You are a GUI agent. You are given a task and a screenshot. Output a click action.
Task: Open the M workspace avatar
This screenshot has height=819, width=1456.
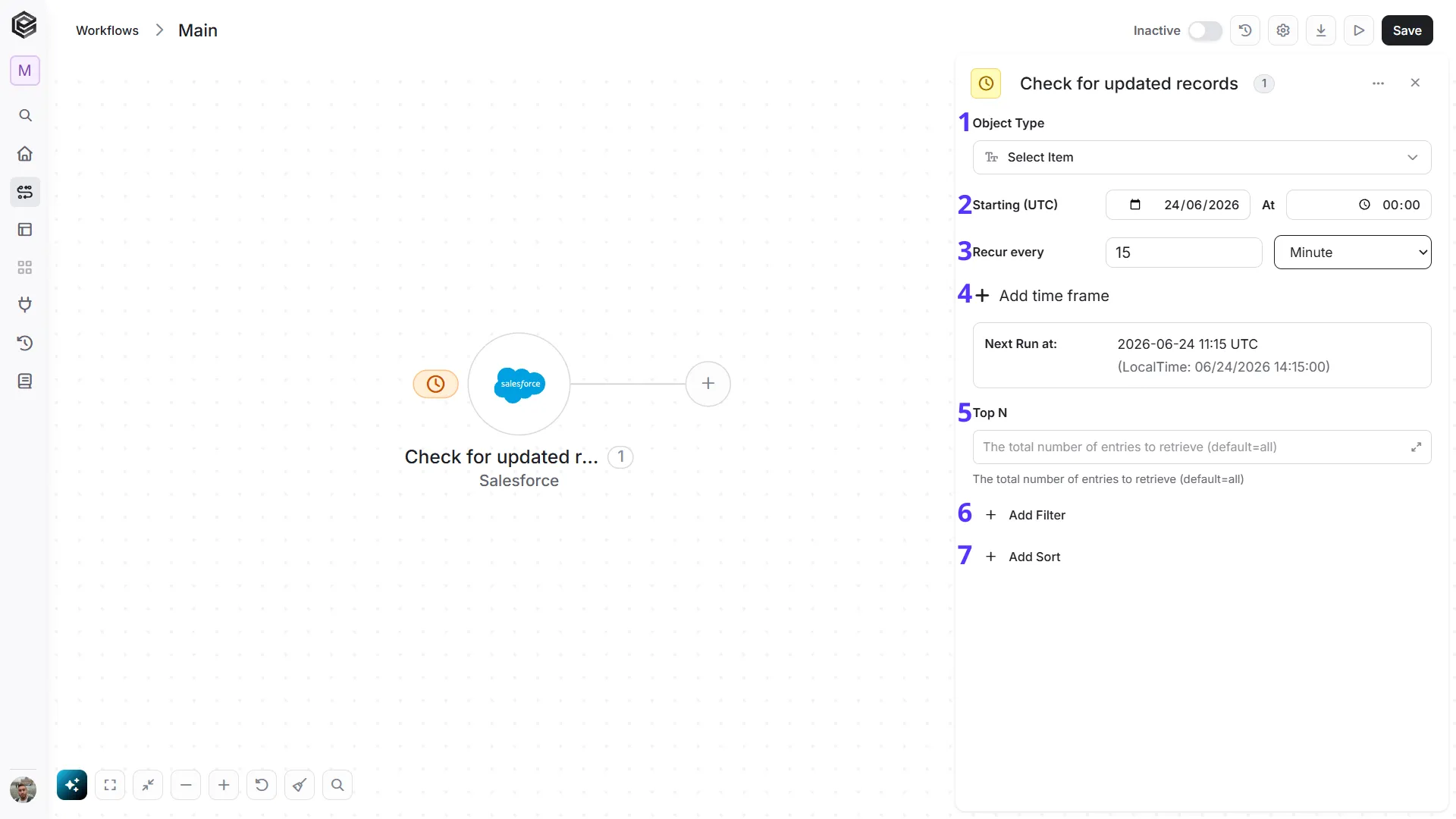click(25, 71)
